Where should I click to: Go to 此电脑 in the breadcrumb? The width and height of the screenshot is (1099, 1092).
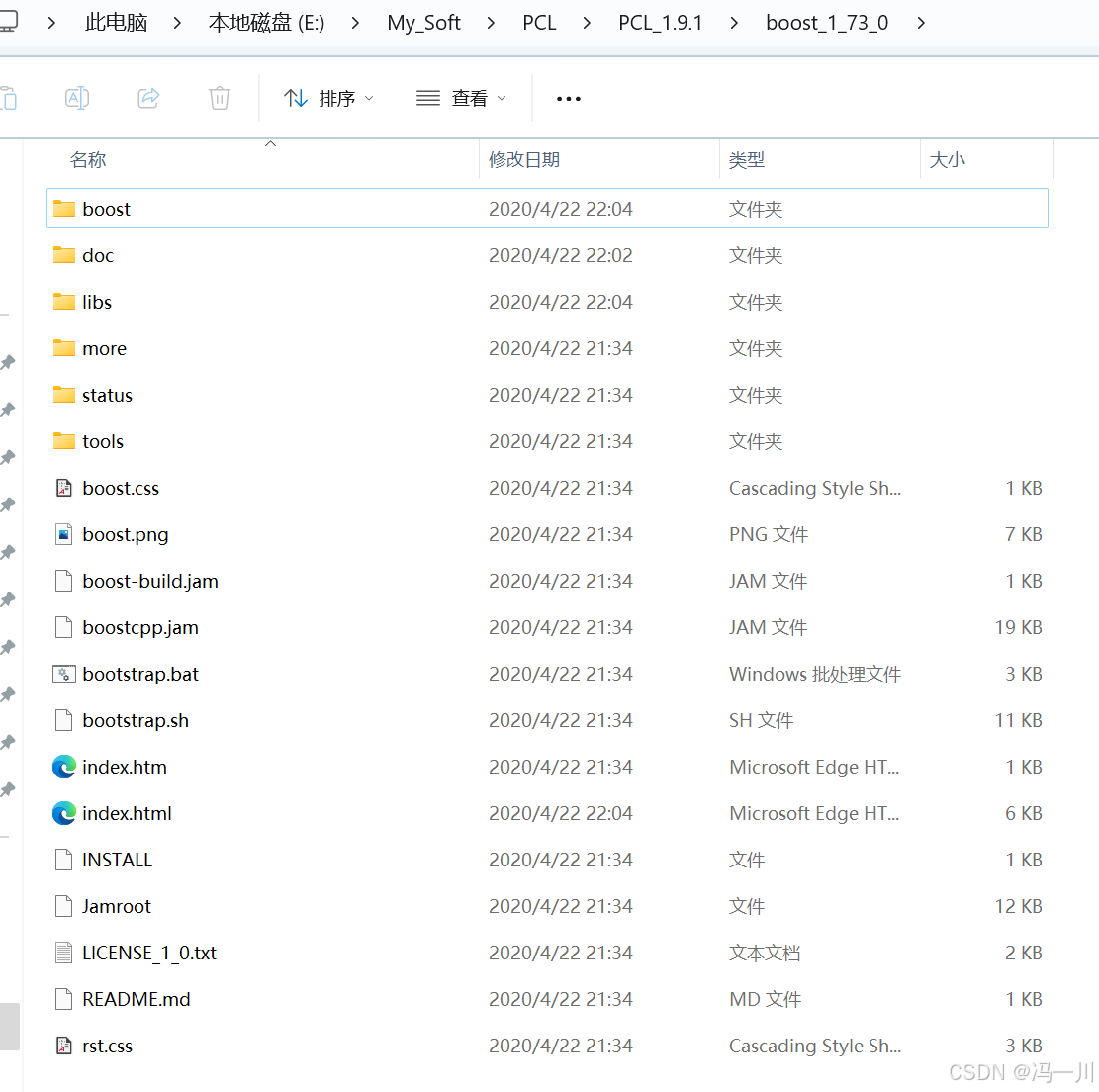point(117,23)
